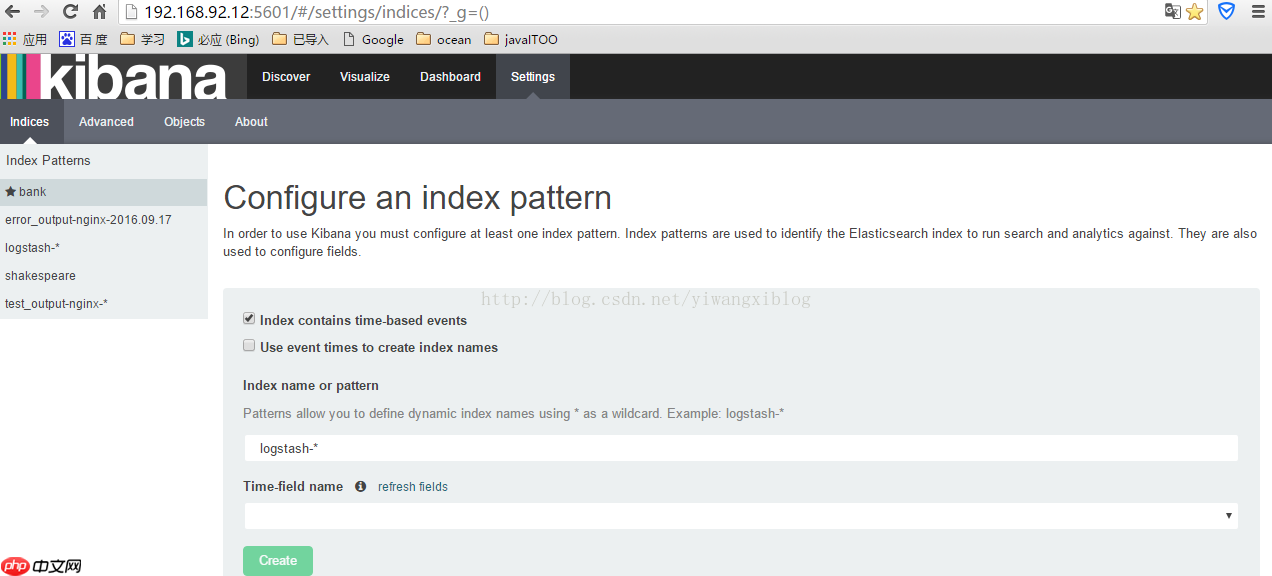
Task: Click the index name or pattern input field
Action: coord(740,449)
